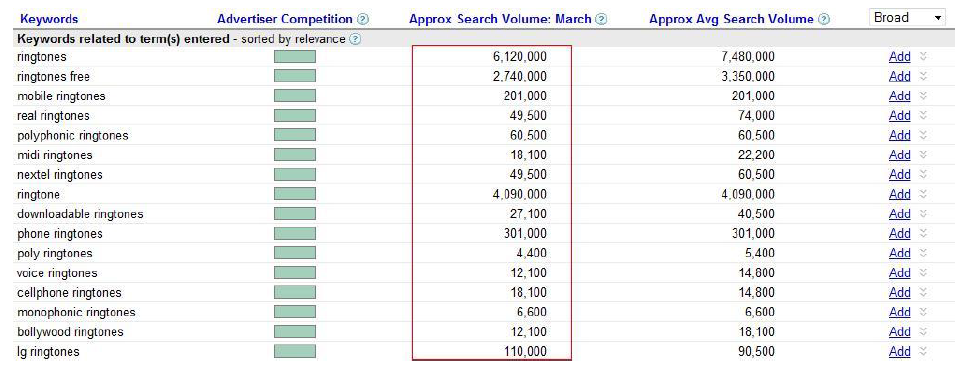Image resolution: width=971 pixels, height=383 pixels.
Task: Add the mobile ringtones keyword
Action: click(x=899, y=96)
